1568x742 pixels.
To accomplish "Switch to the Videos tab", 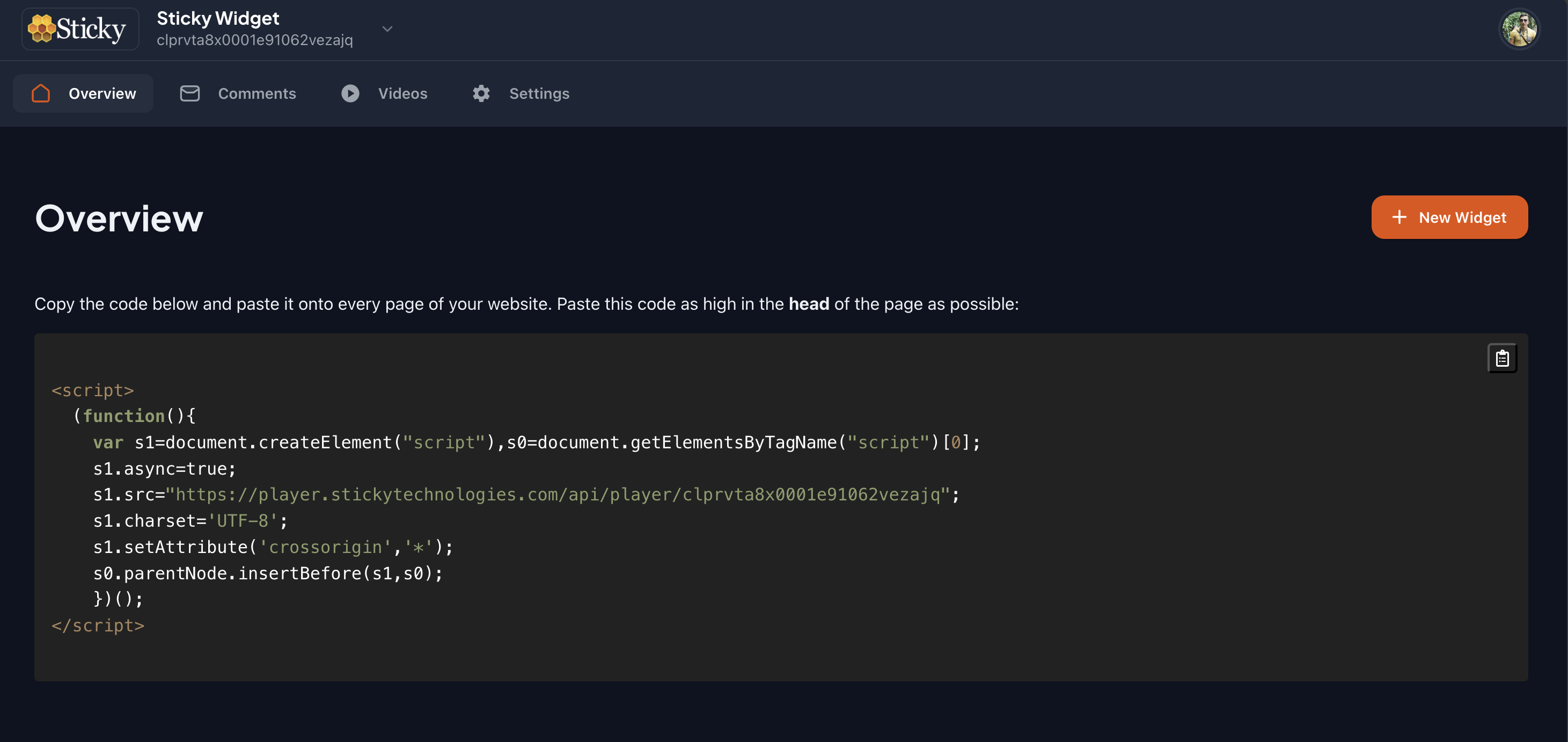I will point(402,93).
